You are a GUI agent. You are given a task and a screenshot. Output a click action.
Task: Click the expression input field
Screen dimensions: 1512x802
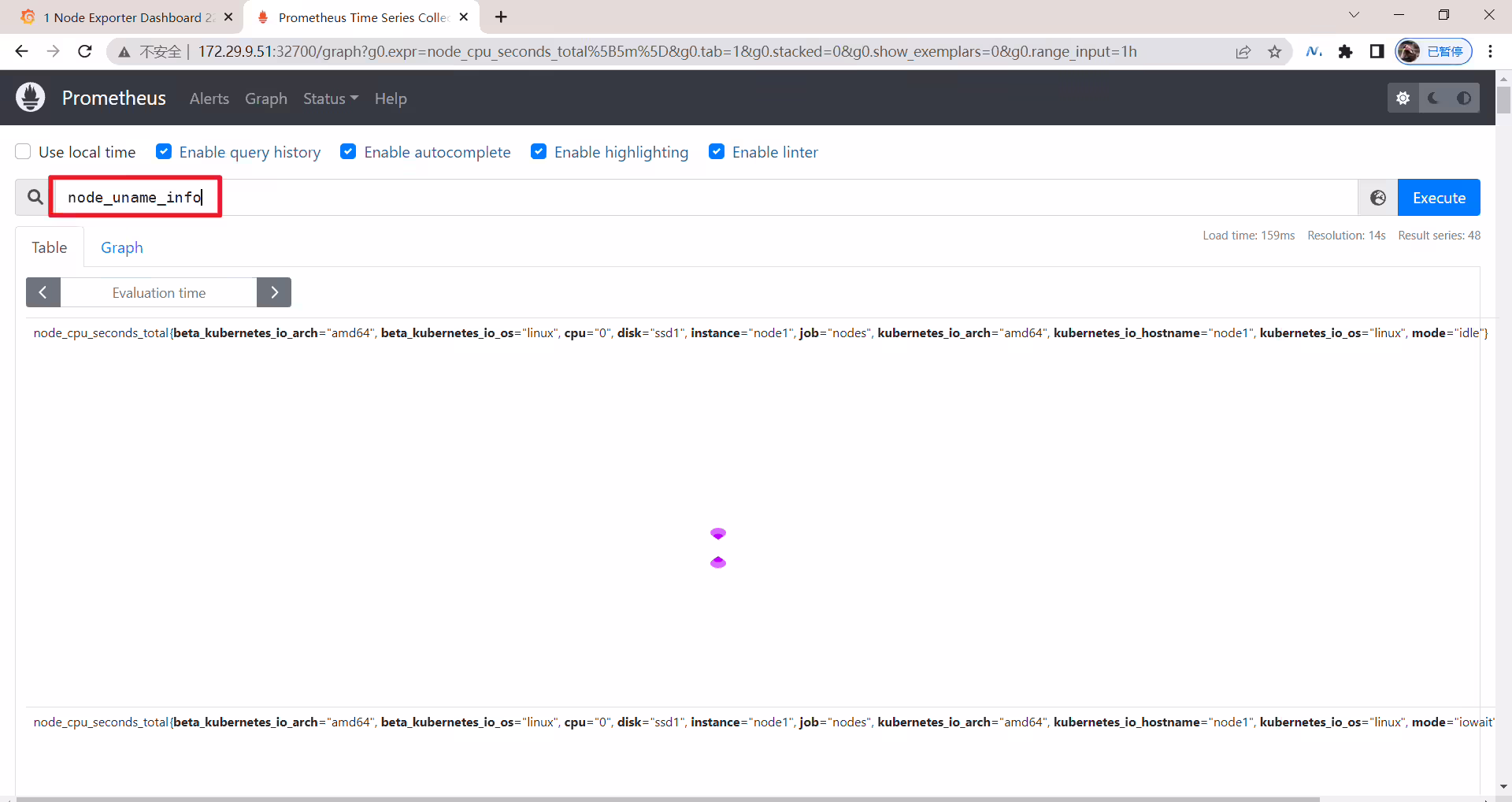click(705, 198)
